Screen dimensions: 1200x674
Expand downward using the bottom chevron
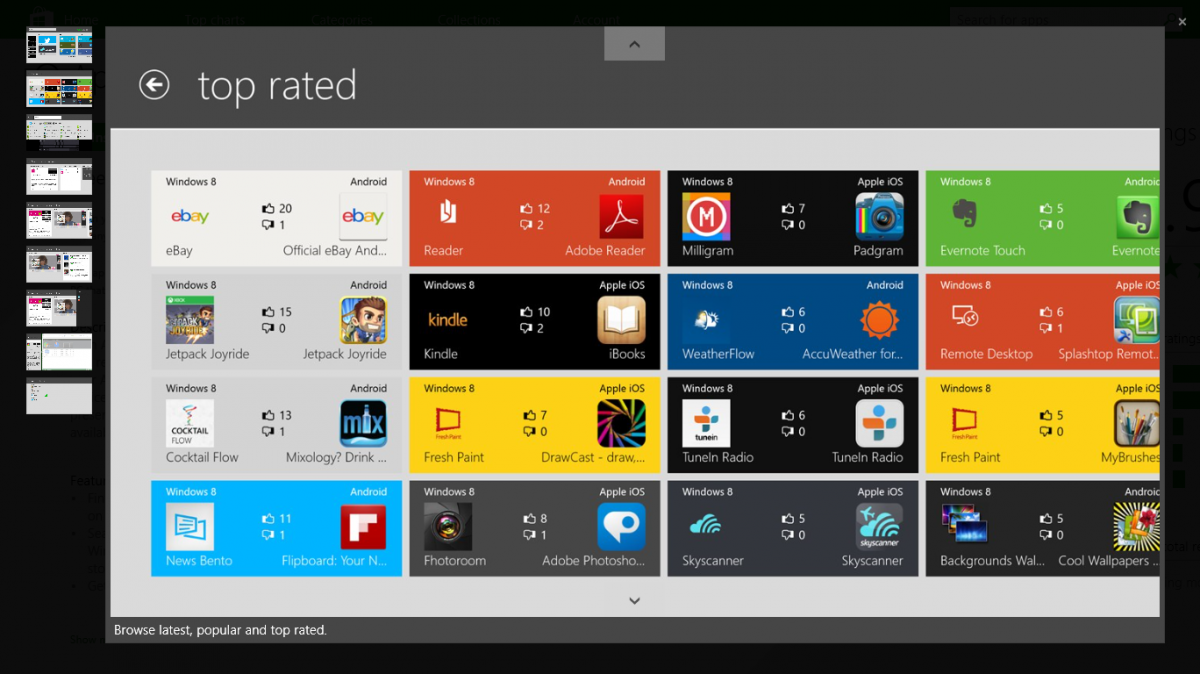[634, 600]
